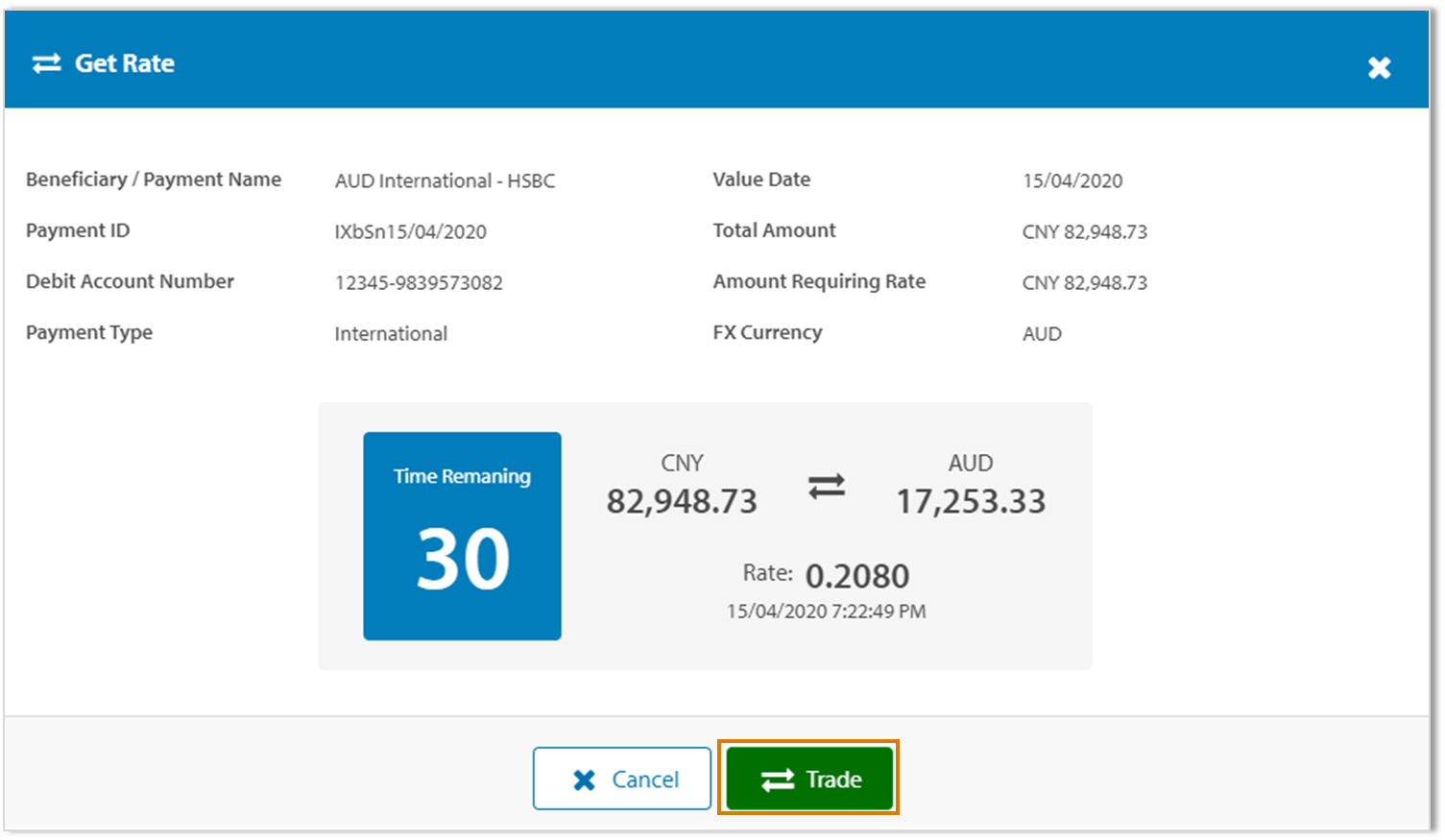The height and width of the screenshot is (840, 1445).
Task: Click the exchange arrows icon beside Get Rate
Action: tap(46, 62)
